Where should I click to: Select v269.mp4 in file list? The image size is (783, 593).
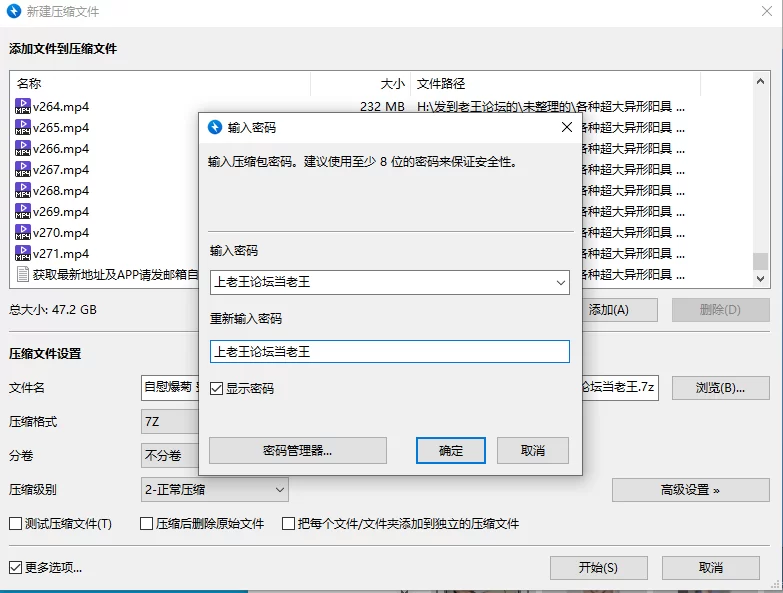[61, 211]
